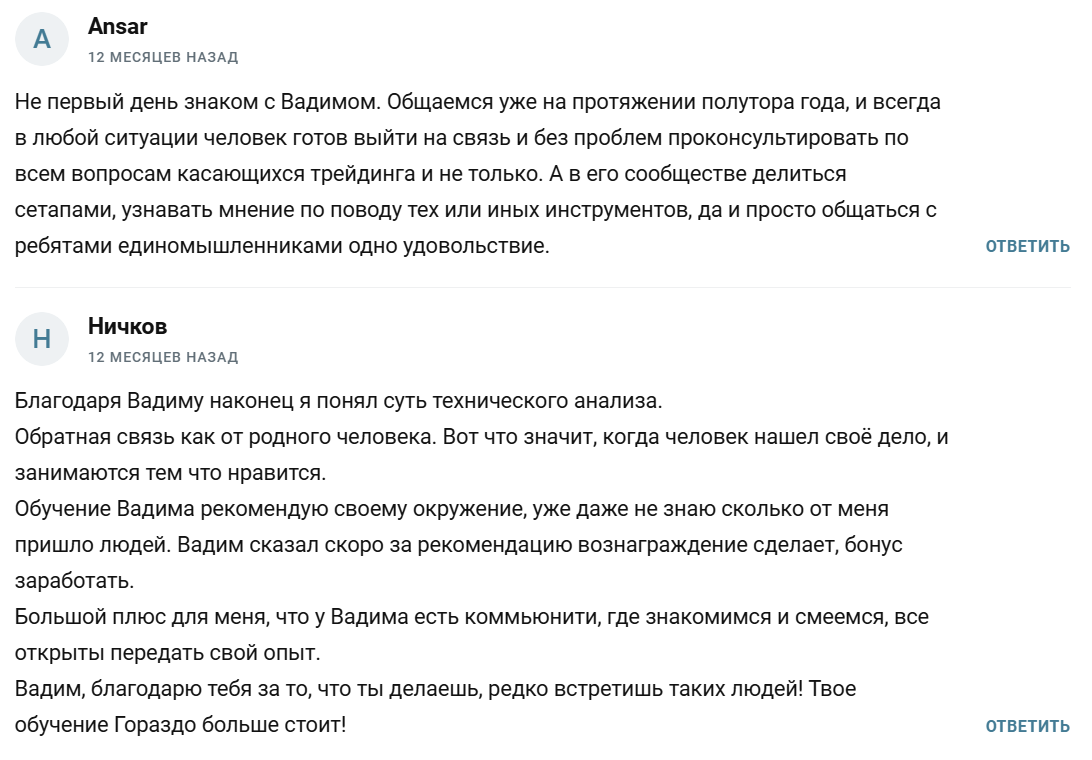This screenshot has width=1092, height=760.
Task: Click the line starting "Обратная связь как от родного"
Action: [482, 437]
